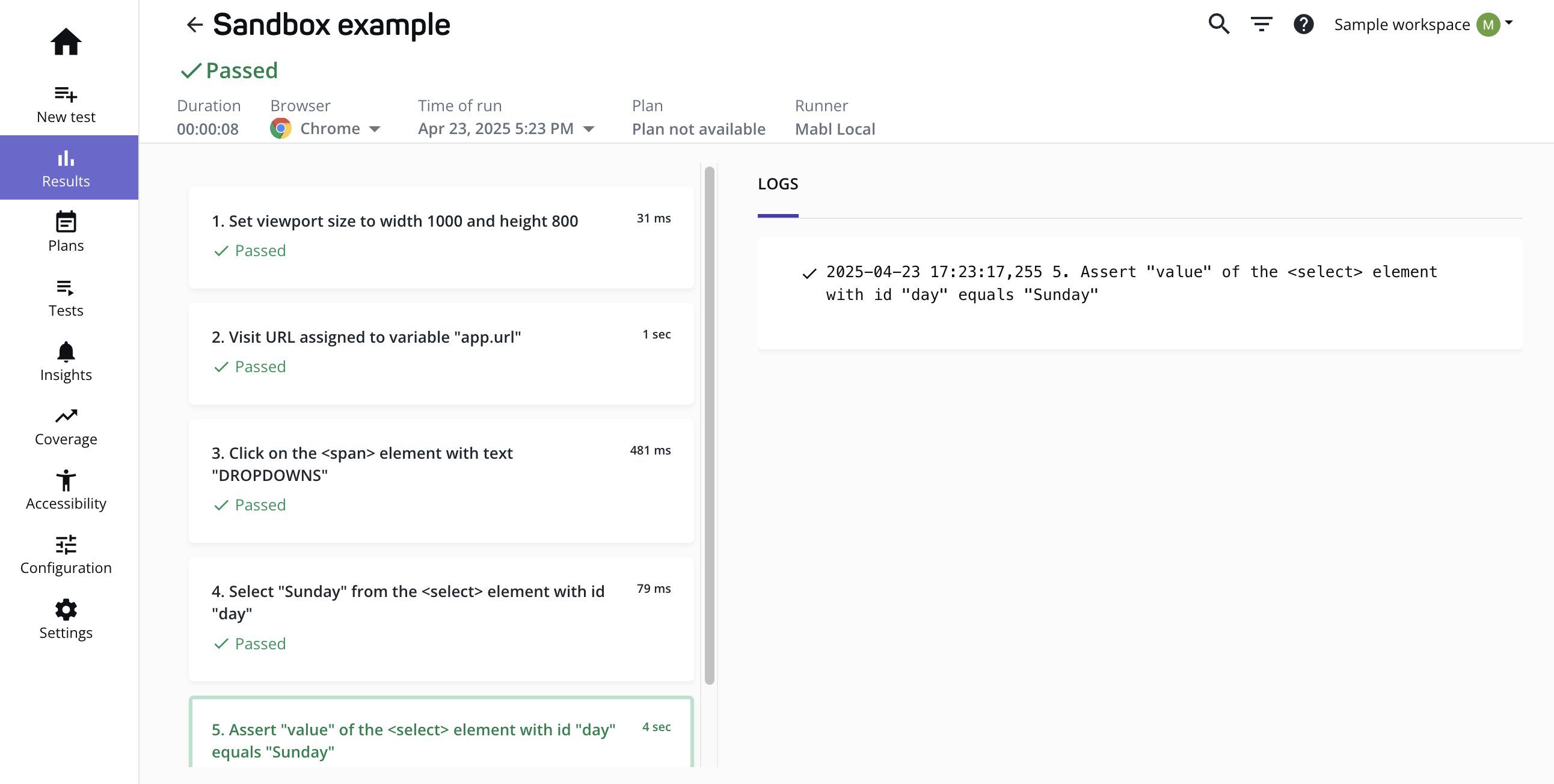Open the Accessibility figure icon
The image size is (1554, 784).
click(66, 480)
